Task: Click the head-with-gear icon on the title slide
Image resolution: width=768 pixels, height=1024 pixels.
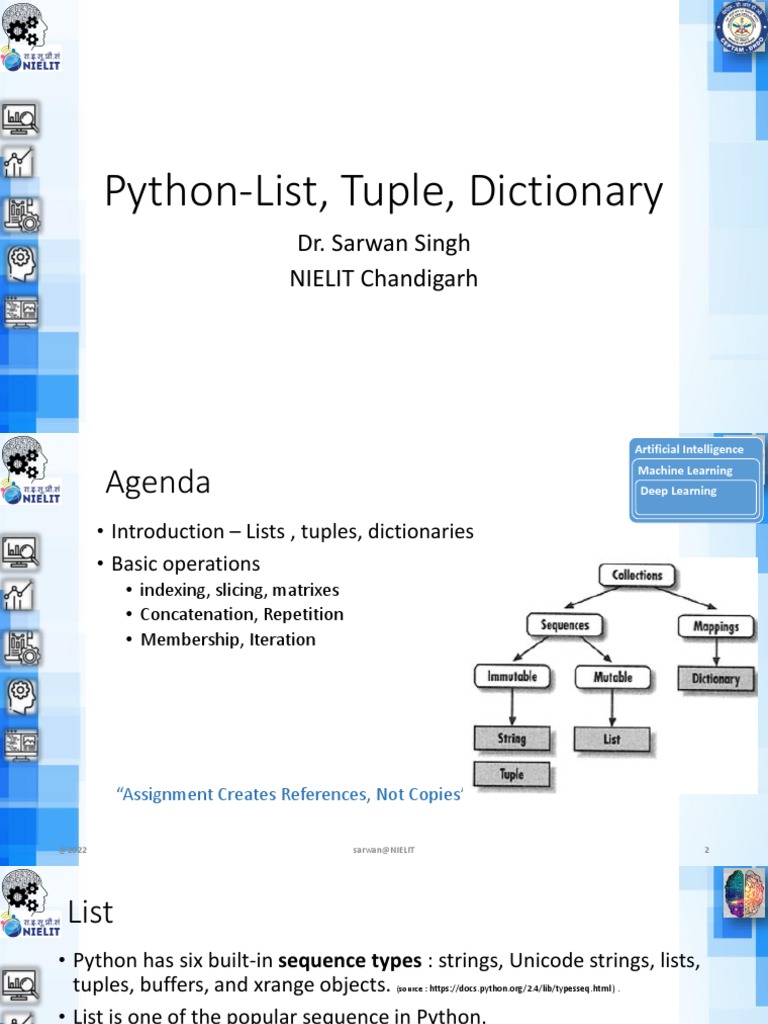Action: coord(21,262)
